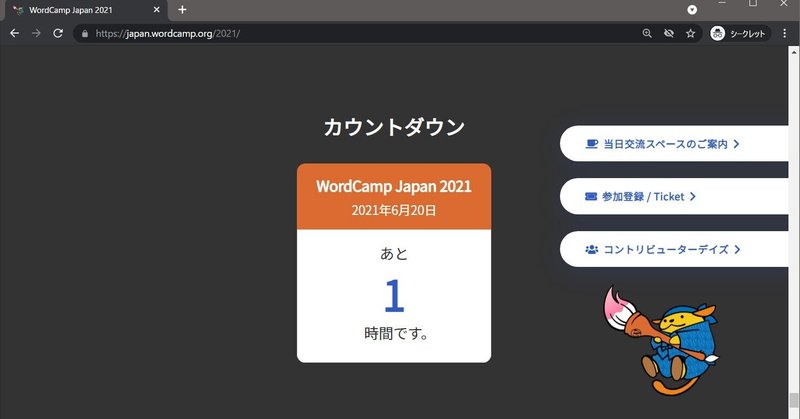Click the Wapuu mascot with paintbrush

(661, 341)
